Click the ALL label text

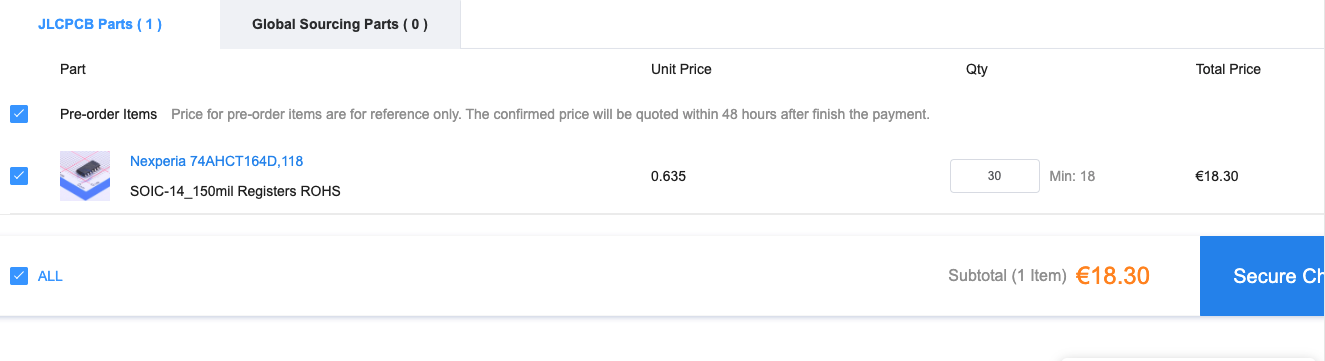[x=50, y=276]
